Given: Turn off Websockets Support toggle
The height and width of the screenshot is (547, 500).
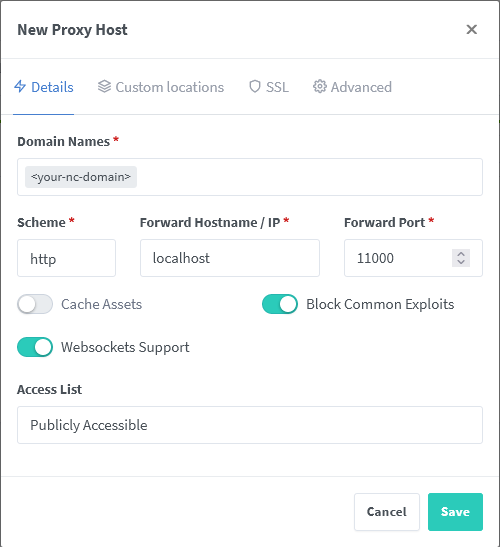Looking at the screenshot, I should pos(35,347).
